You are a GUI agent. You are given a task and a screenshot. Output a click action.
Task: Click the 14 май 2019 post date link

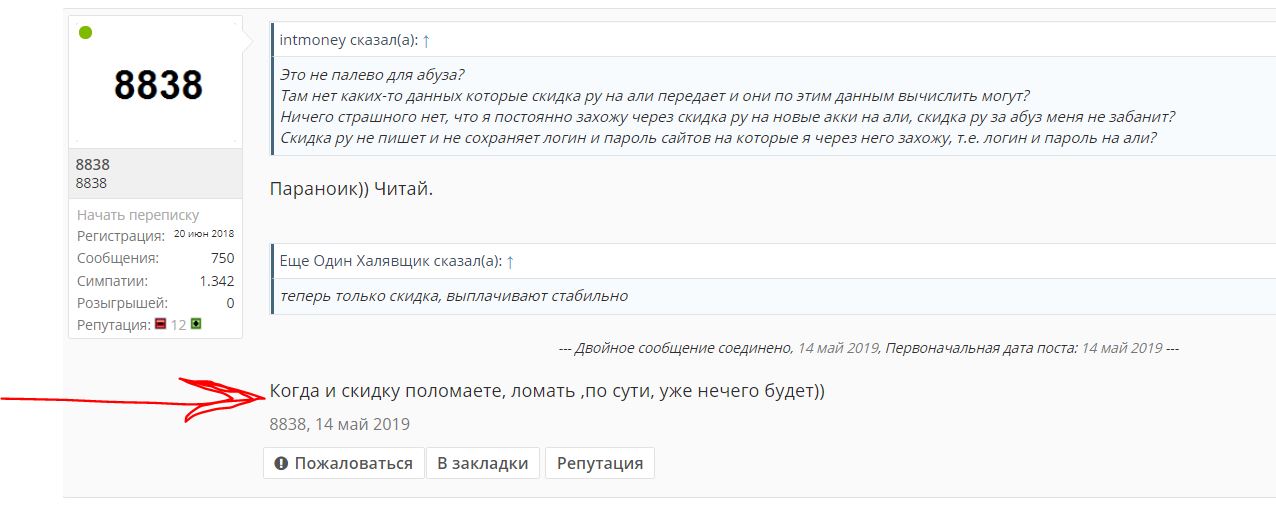pos(362,424)
